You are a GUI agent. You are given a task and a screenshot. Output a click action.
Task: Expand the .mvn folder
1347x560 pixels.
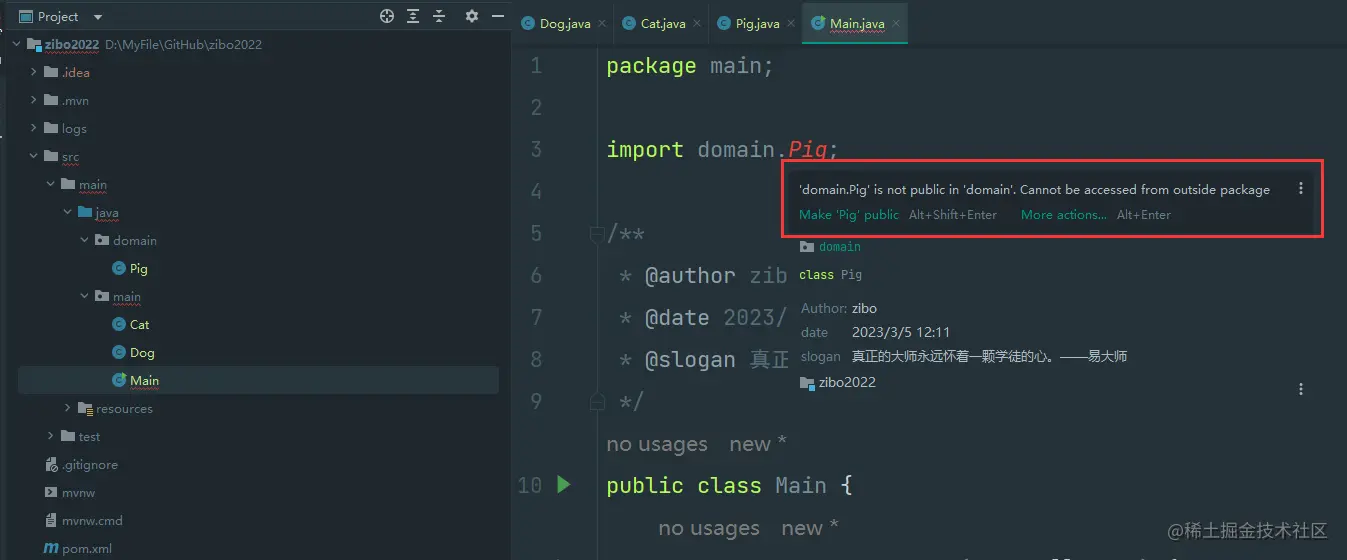(34, 100)
